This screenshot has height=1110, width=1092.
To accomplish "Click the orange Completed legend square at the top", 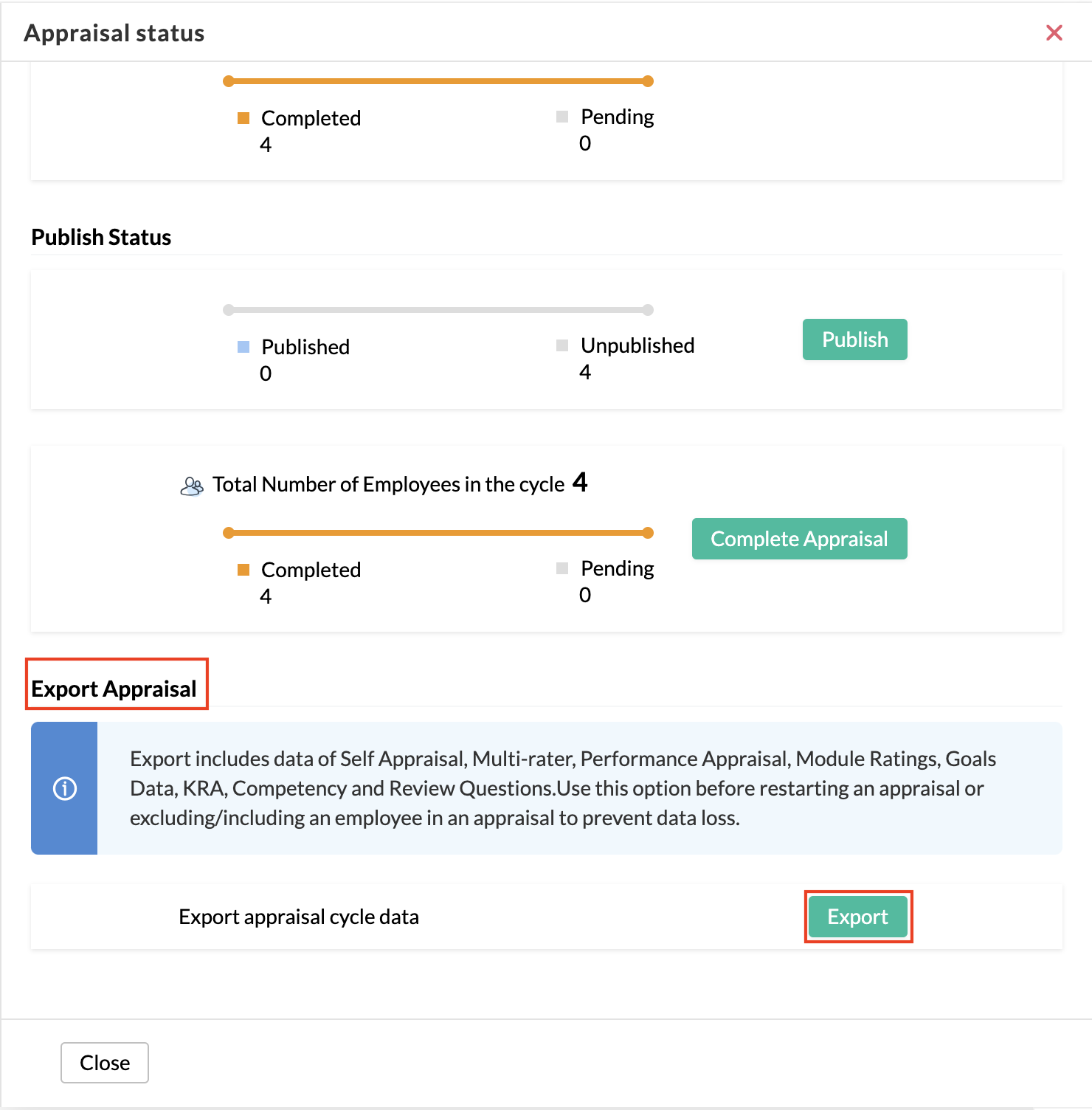I will pos(243,118).
